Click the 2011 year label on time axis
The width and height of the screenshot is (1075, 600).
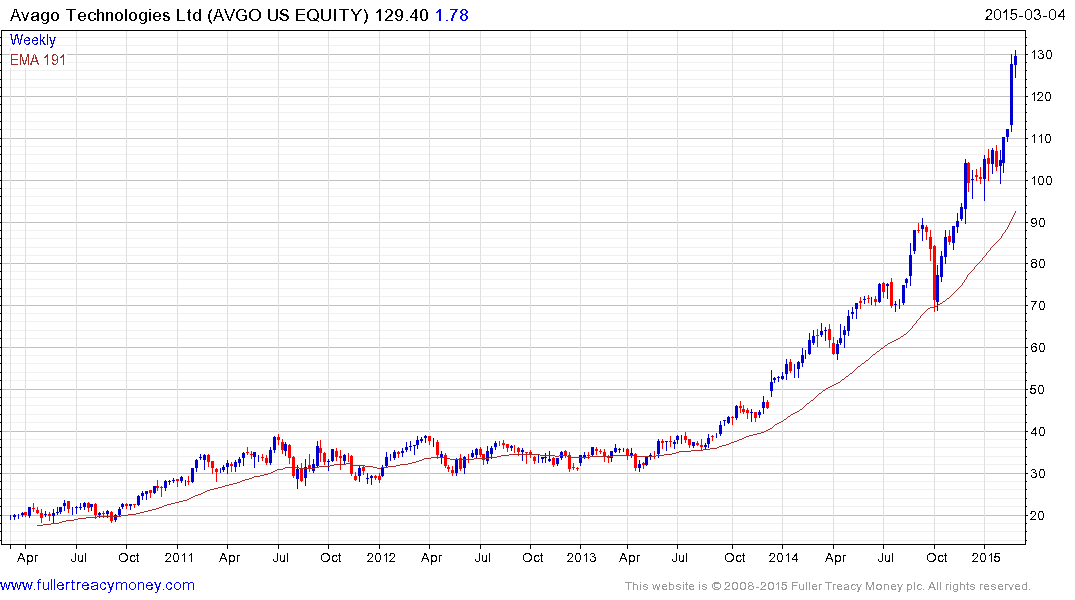pyautogui.click(x=179, y=557)
